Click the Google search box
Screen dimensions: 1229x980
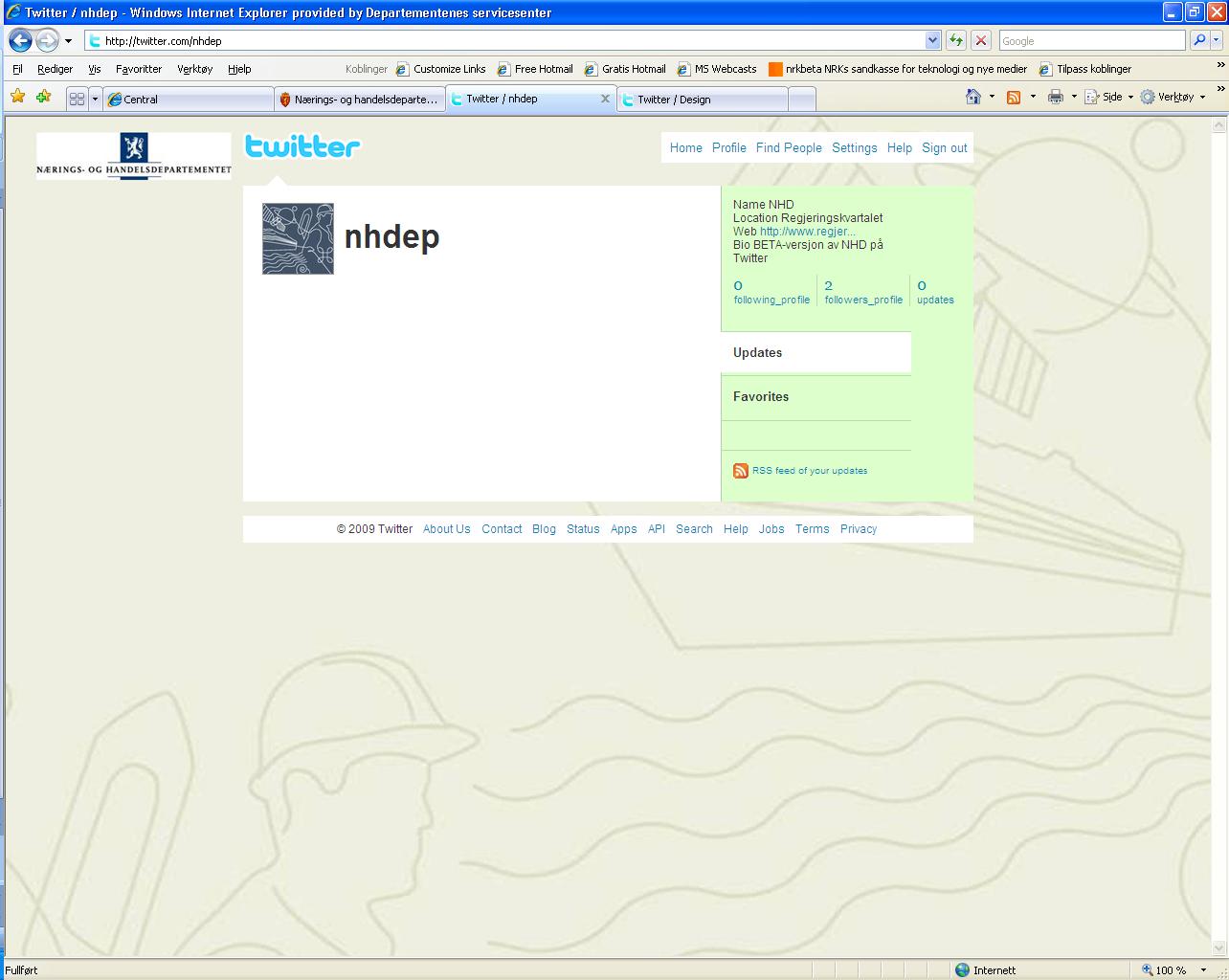tap(1092, 41)
